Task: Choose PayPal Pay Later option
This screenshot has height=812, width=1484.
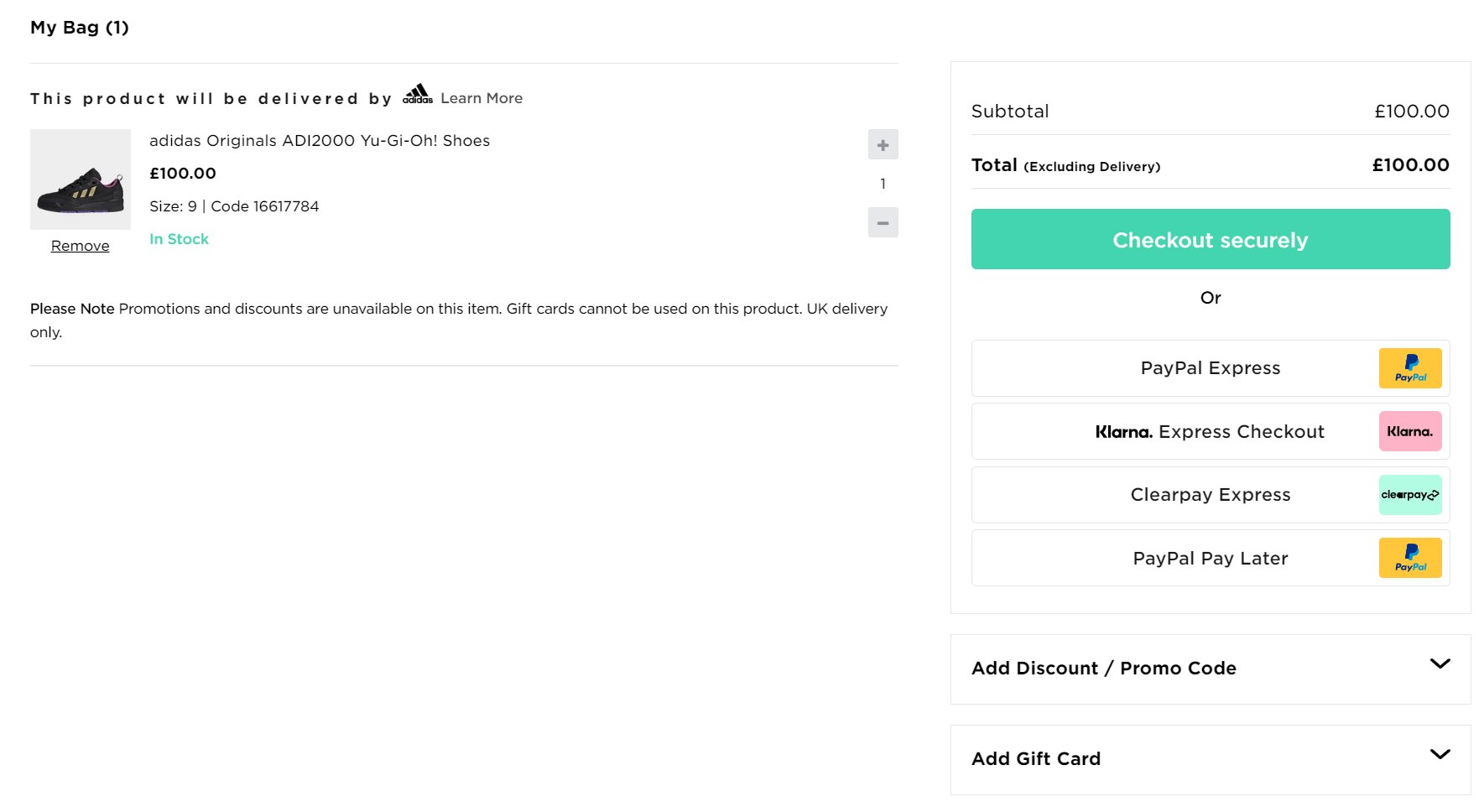Action: [1211, 558]
